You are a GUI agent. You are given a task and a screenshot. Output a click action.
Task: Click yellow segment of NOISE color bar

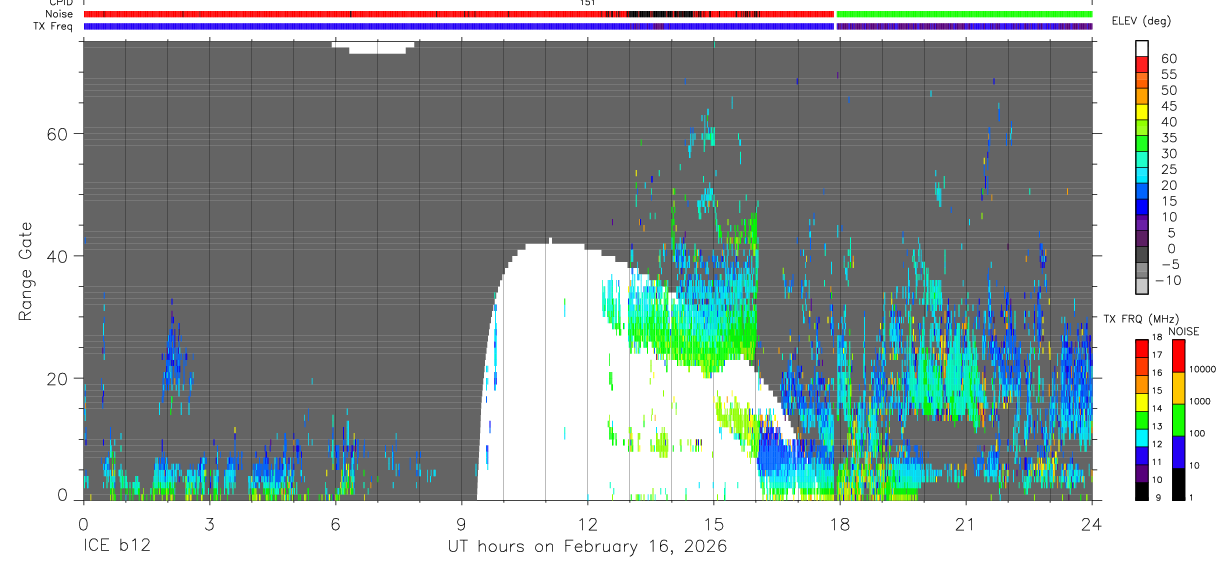[x=1179, y=388]
